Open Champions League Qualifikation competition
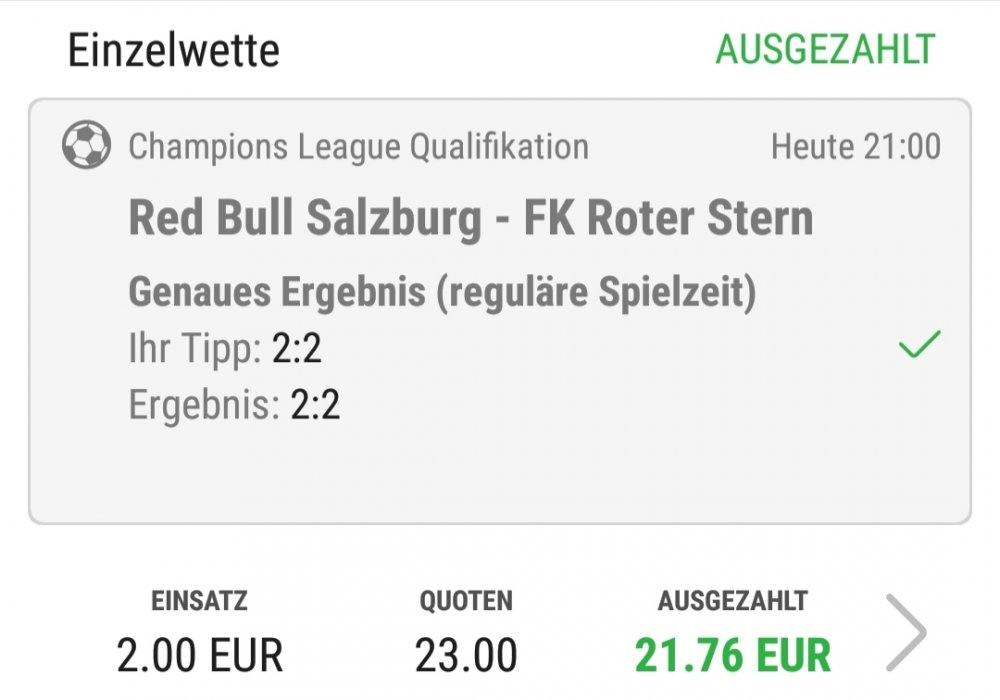The height and width of the screenshot is (700, 1000). click(x=358, y=147)
